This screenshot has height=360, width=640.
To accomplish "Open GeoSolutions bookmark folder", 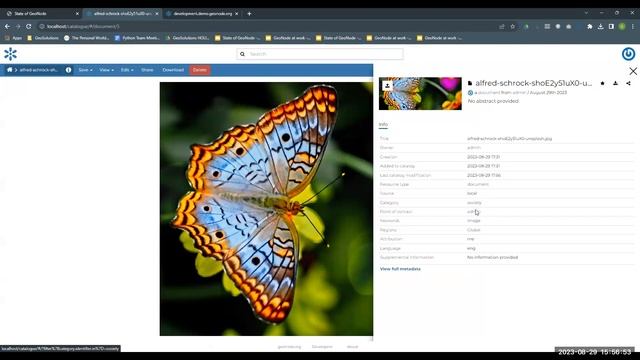I will tap(43, 38).
